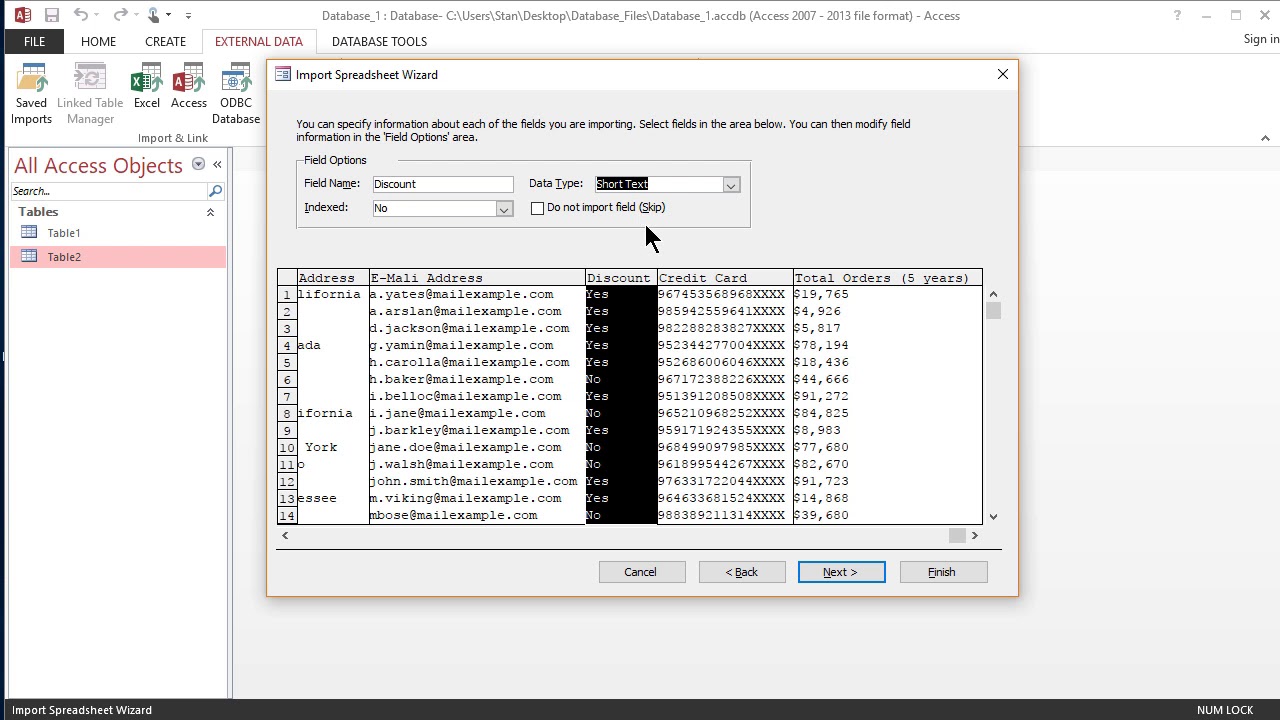Open All Access Objects category menu arrow
This screenshot has width=1280, height=720.
pos(198,164)
